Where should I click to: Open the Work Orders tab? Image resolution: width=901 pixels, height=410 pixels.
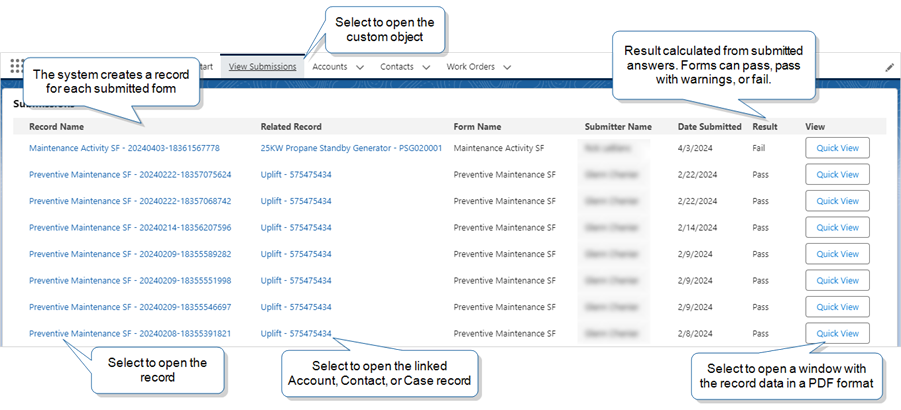[471, 67]
